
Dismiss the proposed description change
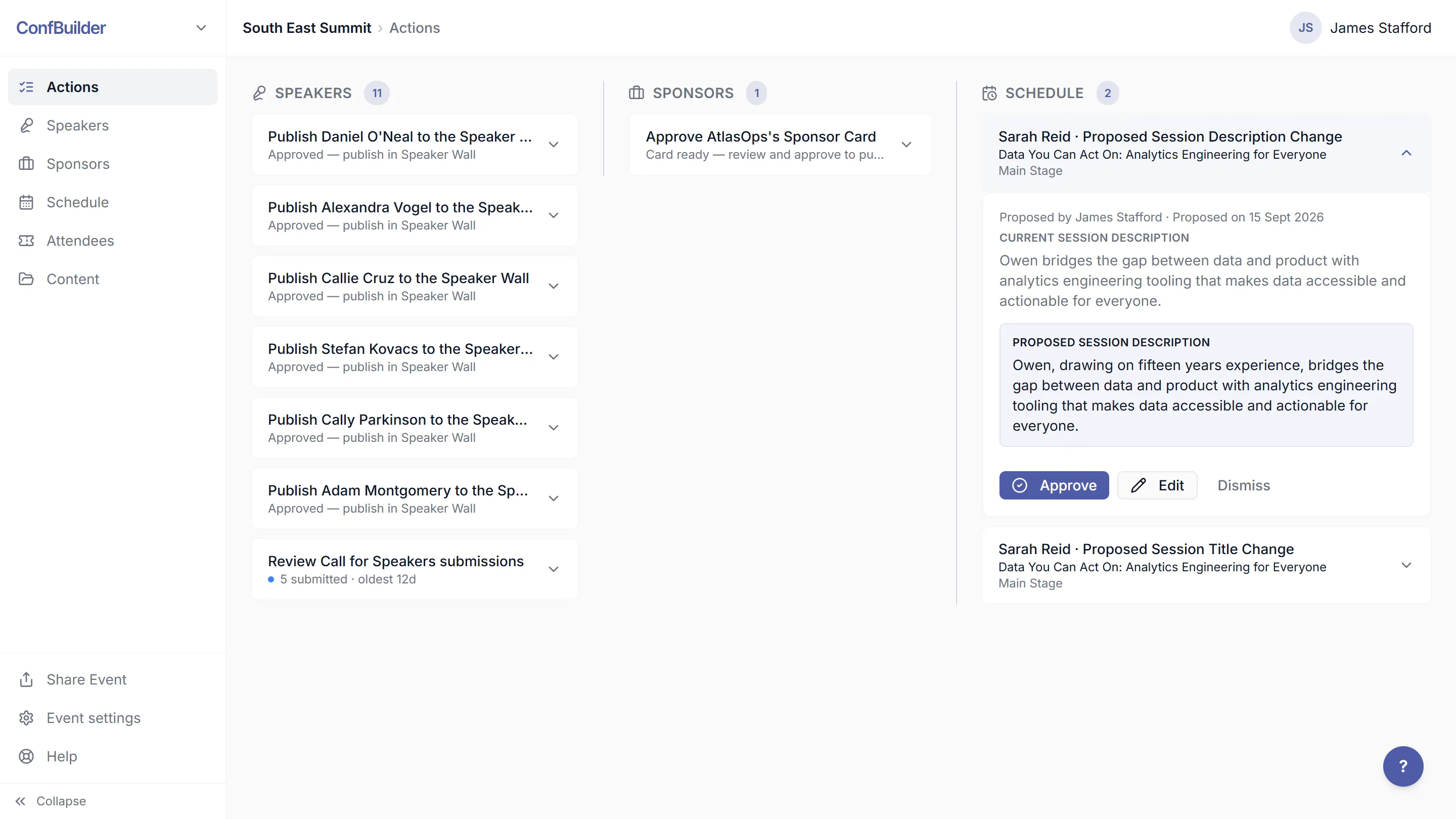click(1244, 485)
